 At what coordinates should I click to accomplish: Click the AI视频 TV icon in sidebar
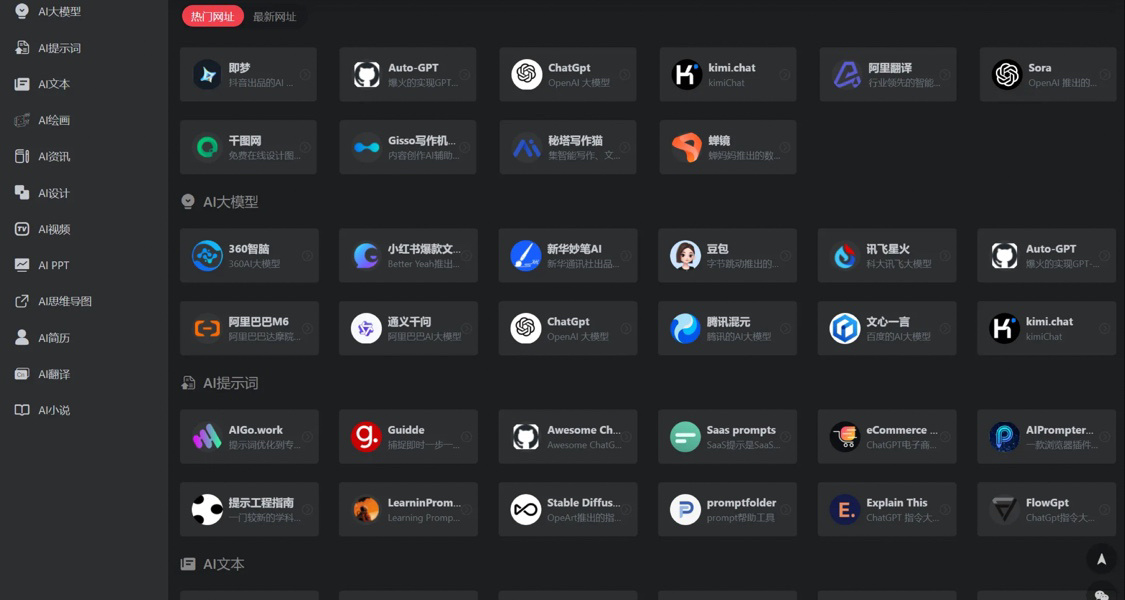click(22, 229)
